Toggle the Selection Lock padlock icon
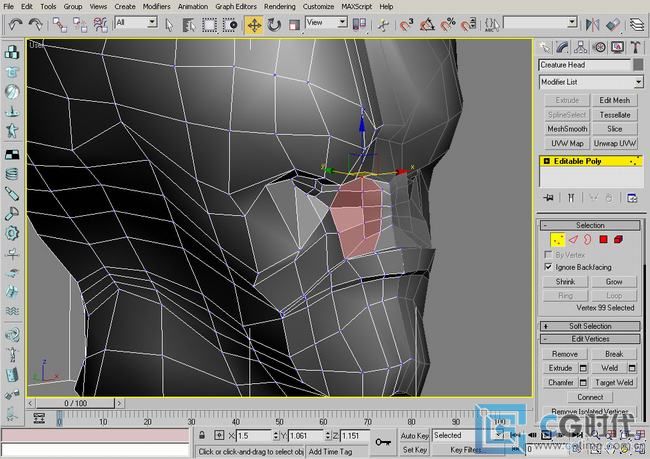The image size is (650, 459). tap(202, 435)
